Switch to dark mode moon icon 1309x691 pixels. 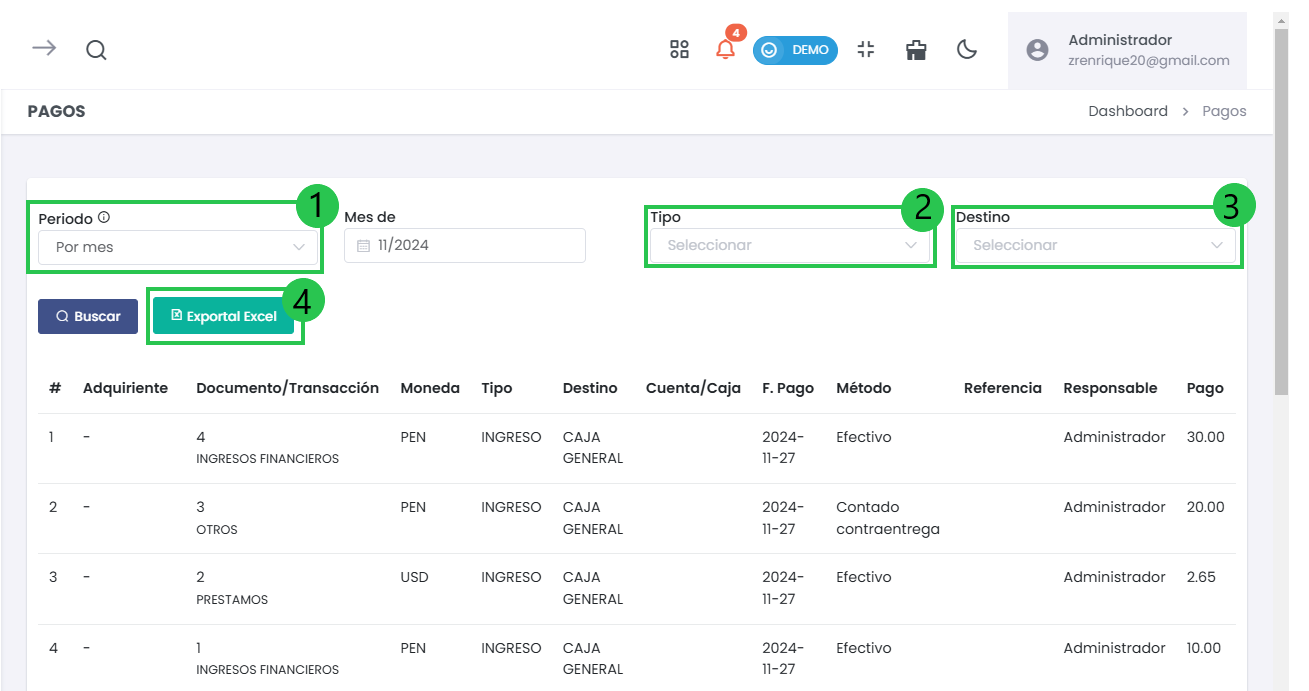point(967,50)
